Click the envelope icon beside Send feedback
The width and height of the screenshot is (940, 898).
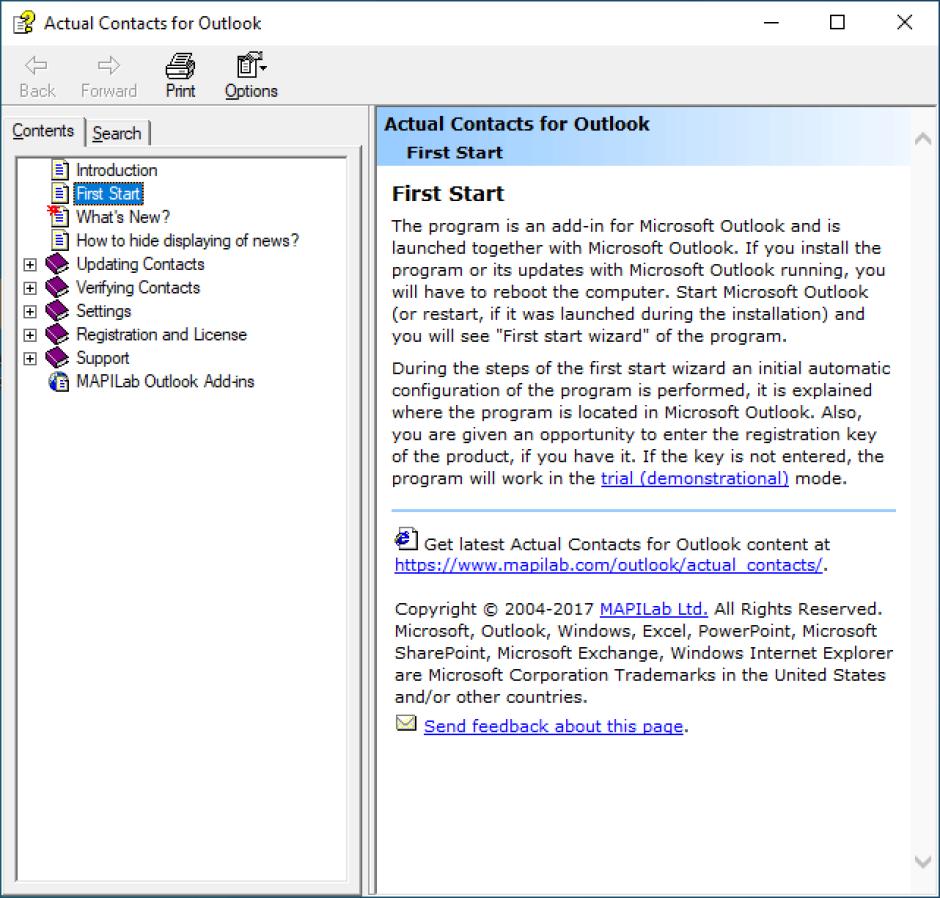click(406, 723)
